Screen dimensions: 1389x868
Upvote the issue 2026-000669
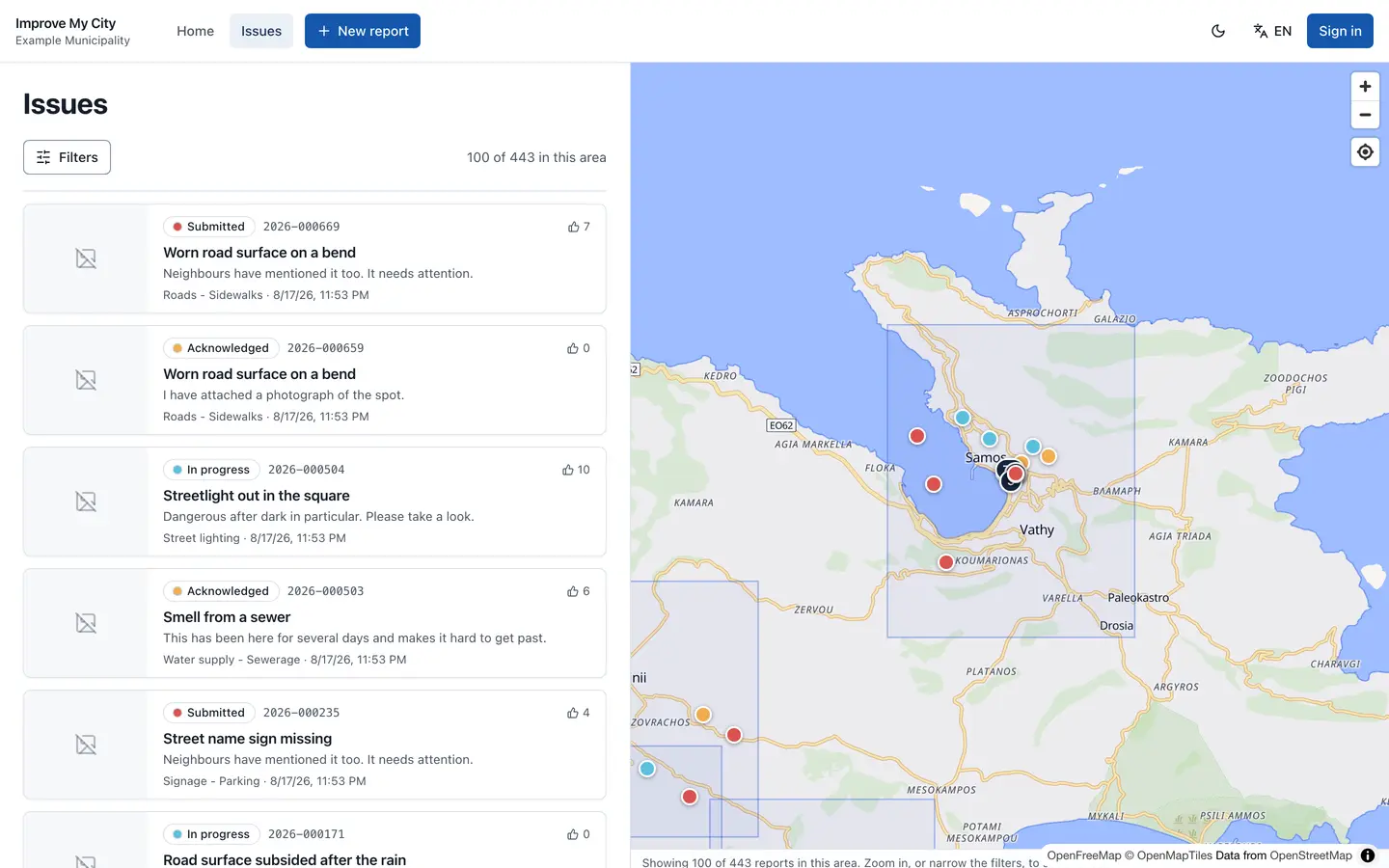tap(579, 227)
